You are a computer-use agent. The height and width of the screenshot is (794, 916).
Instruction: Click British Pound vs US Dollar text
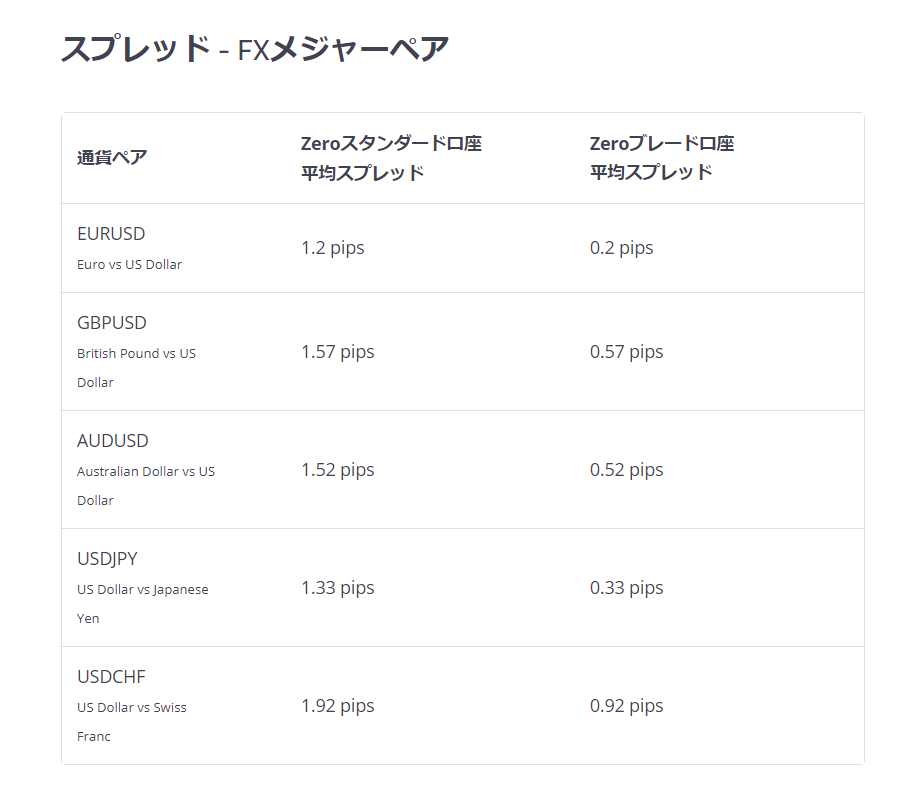(x=136, y=368)
